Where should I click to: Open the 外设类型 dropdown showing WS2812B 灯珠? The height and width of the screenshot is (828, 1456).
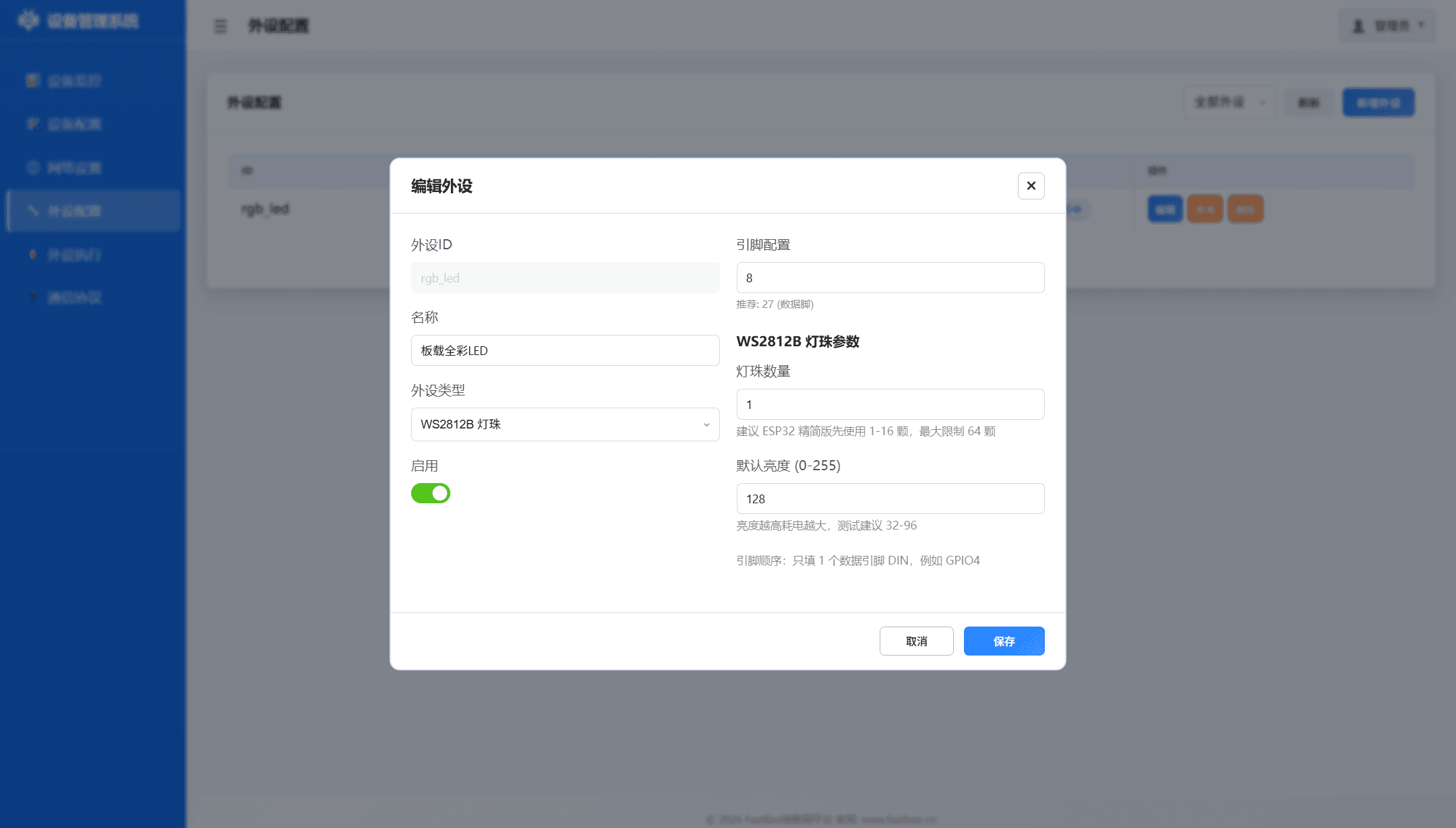(x=565, y=424)
